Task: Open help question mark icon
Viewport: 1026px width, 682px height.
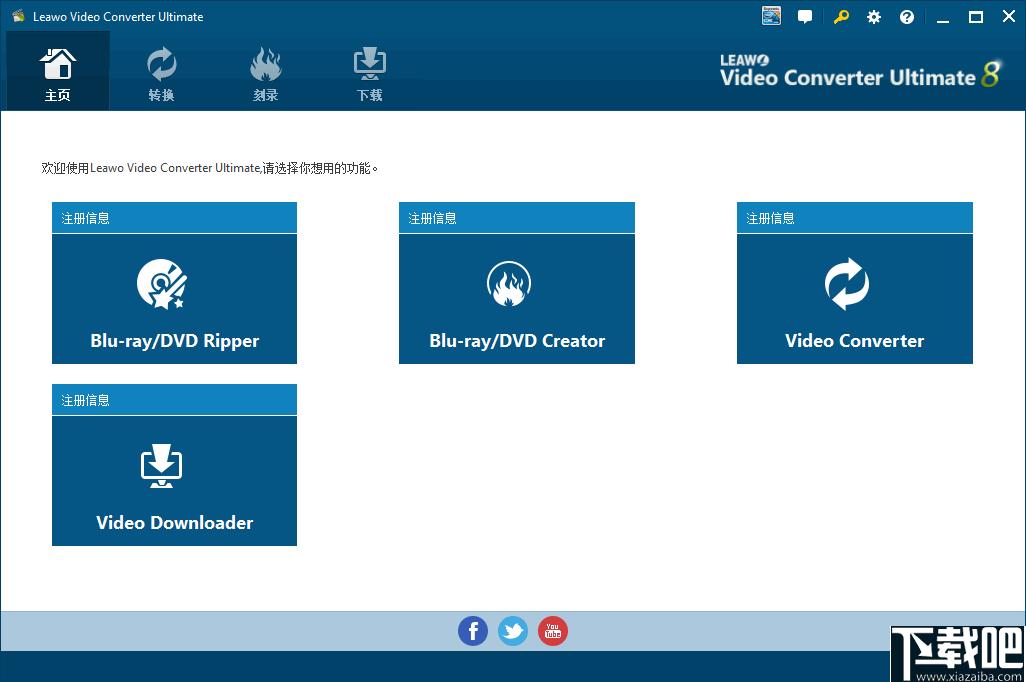Action: pos(907,17)
